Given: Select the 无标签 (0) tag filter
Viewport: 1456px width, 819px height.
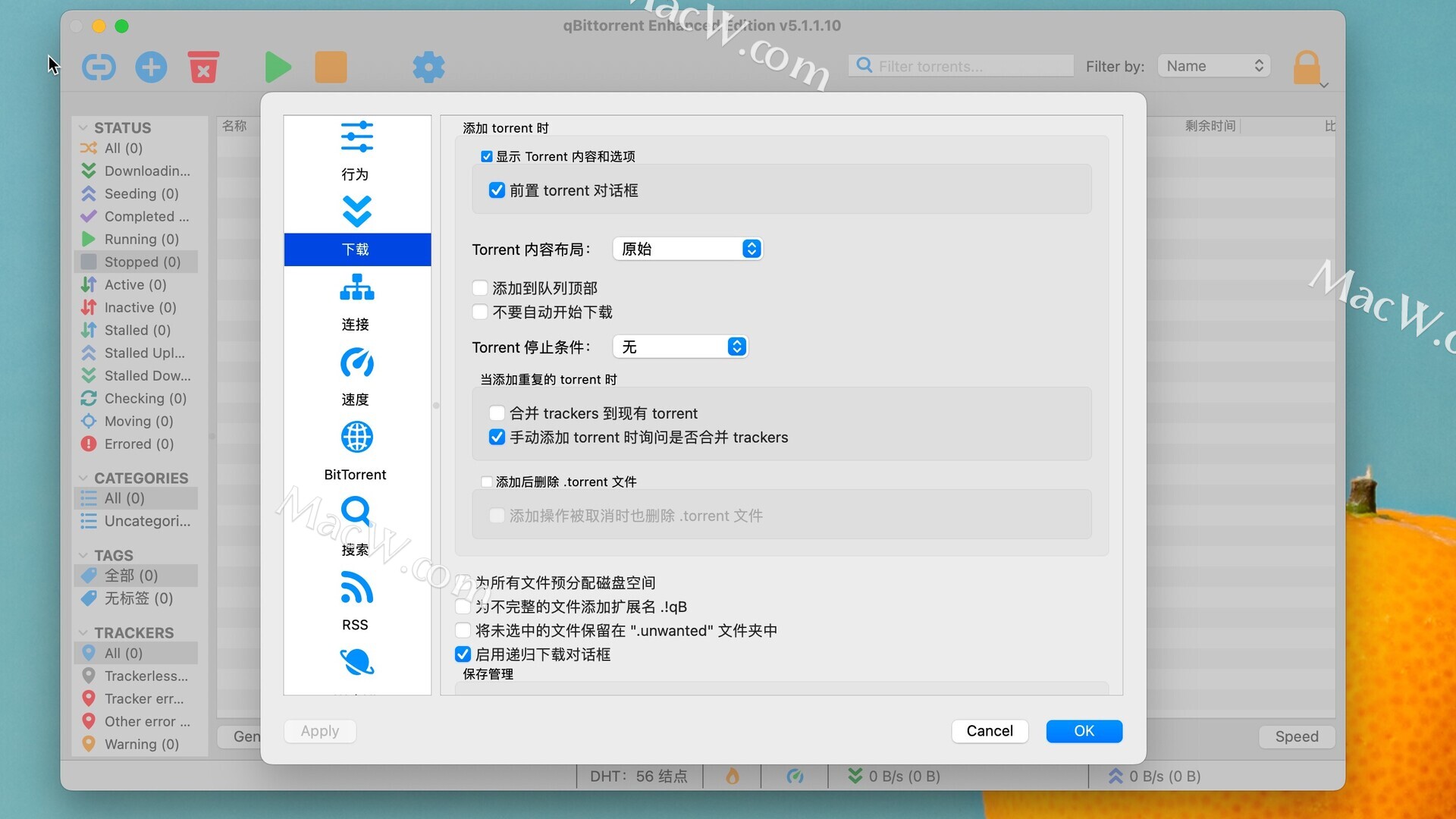Looking at the screenshot, I should (136, 598).
